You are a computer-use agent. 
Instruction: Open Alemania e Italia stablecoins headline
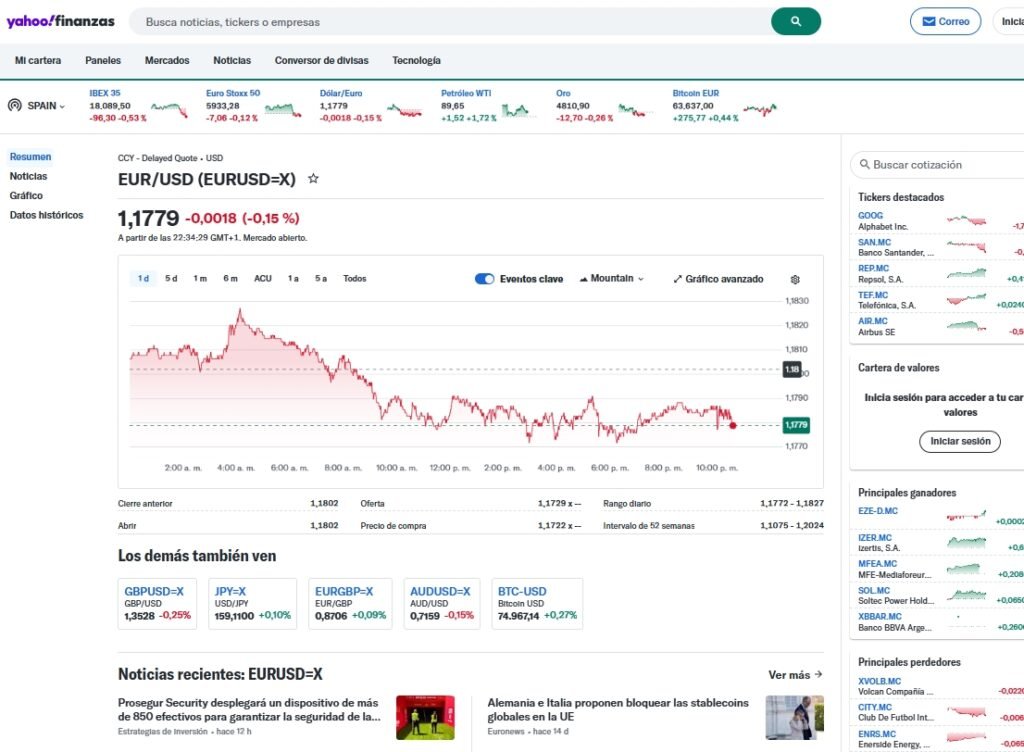tap(618, 710)
